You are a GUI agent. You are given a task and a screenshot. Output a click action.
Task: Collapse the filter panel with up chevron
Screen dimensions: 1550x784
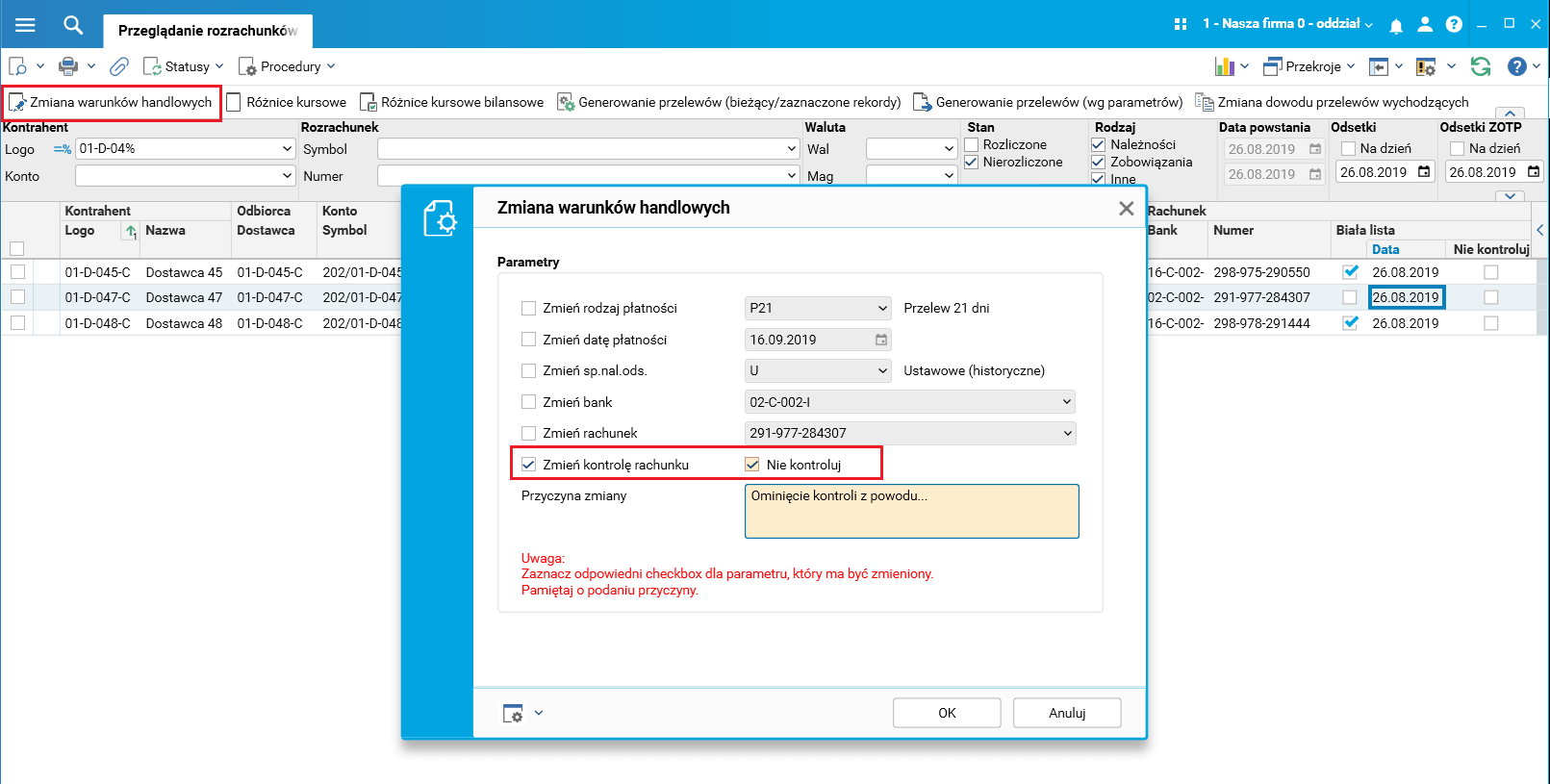coord(1510,114)
